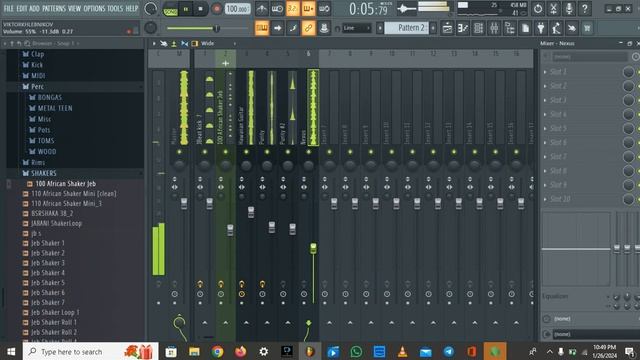Mute the 100 African Shaker Jeb track LED
This screenshot has width=640, height=360.
225,152
